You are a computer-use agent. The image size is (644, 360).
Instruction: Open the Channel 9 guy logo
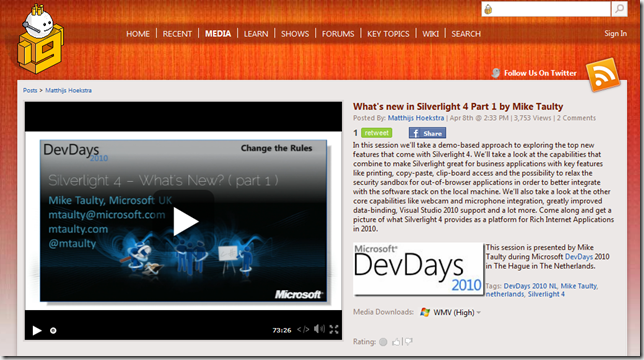[x=40, y=39]
